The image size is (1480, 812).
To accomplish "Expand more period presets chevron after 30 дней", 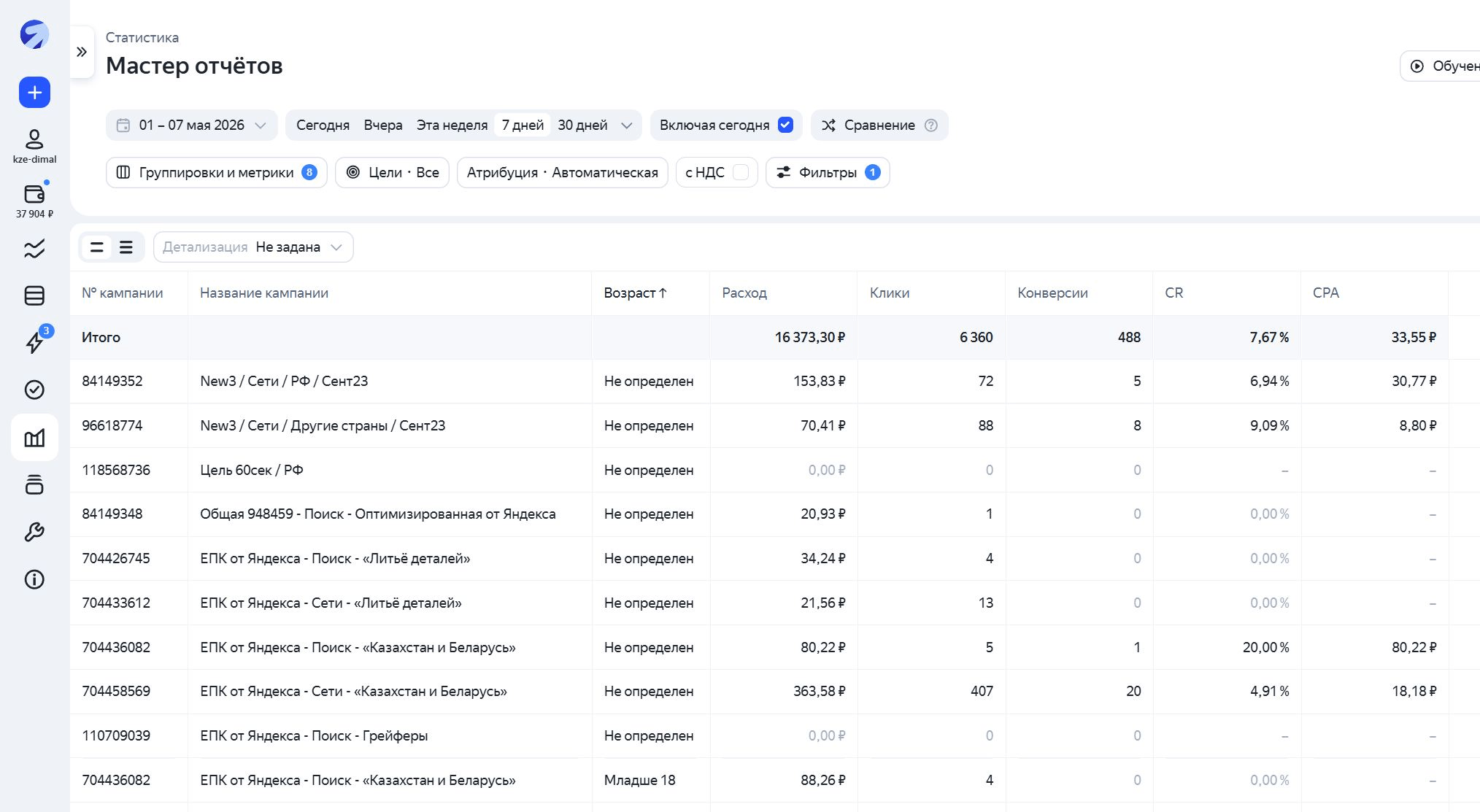I will [x=626, y=125].
